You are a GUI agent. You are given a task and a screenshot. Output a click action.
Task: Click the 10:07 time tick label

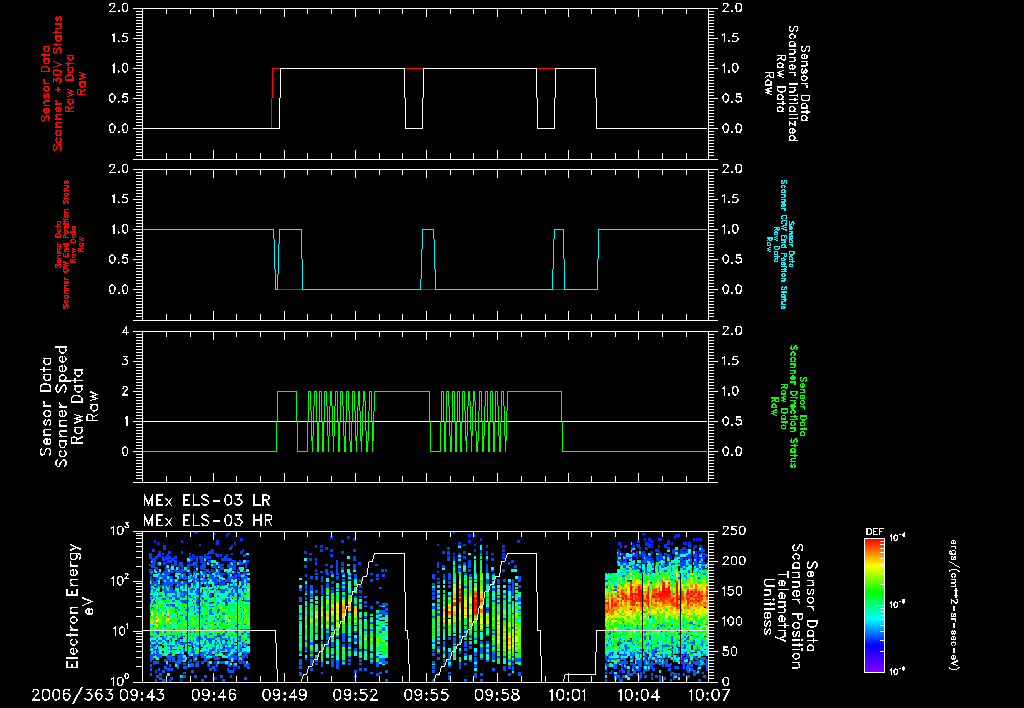coord(709,695)
